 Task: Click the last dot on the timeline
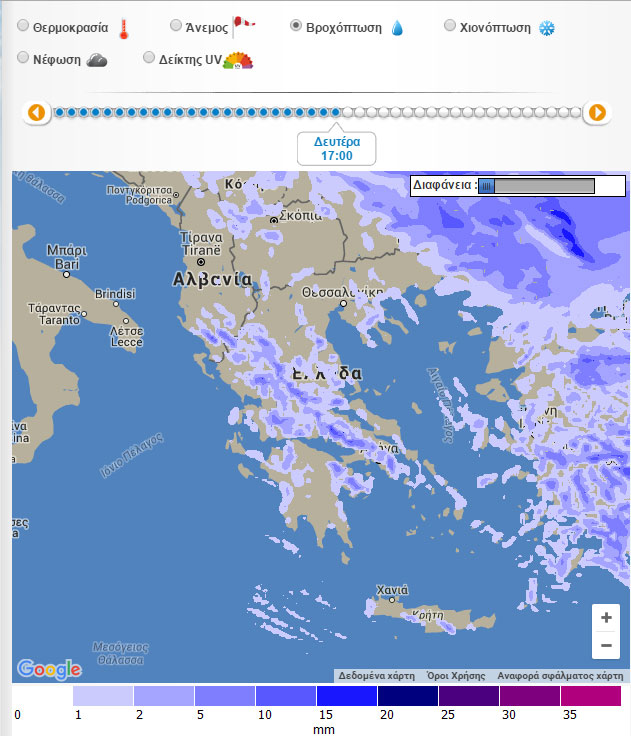coord(575,112)
